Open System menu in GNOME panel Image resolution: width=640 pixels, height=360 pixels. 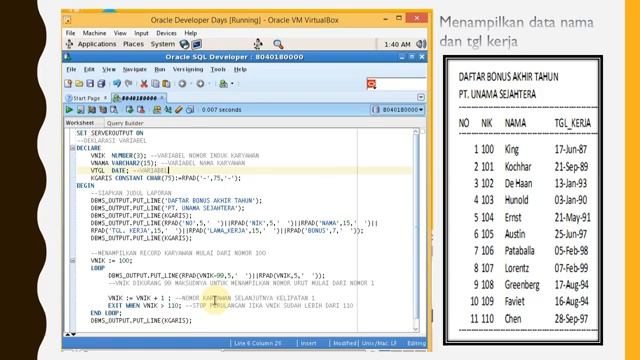pyautogui.click(x=162, y=44)
